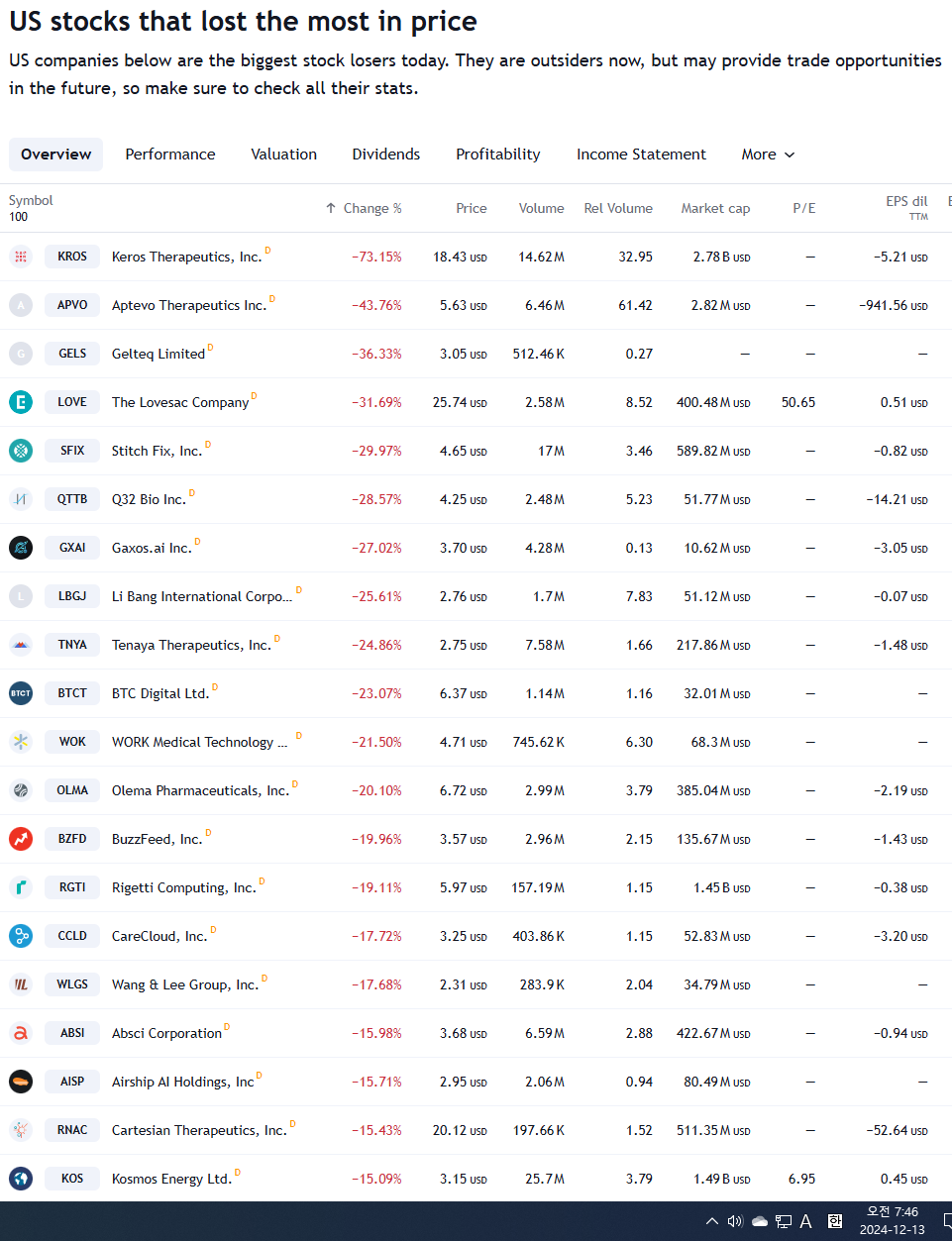Click the CareCloud CCLD logo icon

click(21, 936)
